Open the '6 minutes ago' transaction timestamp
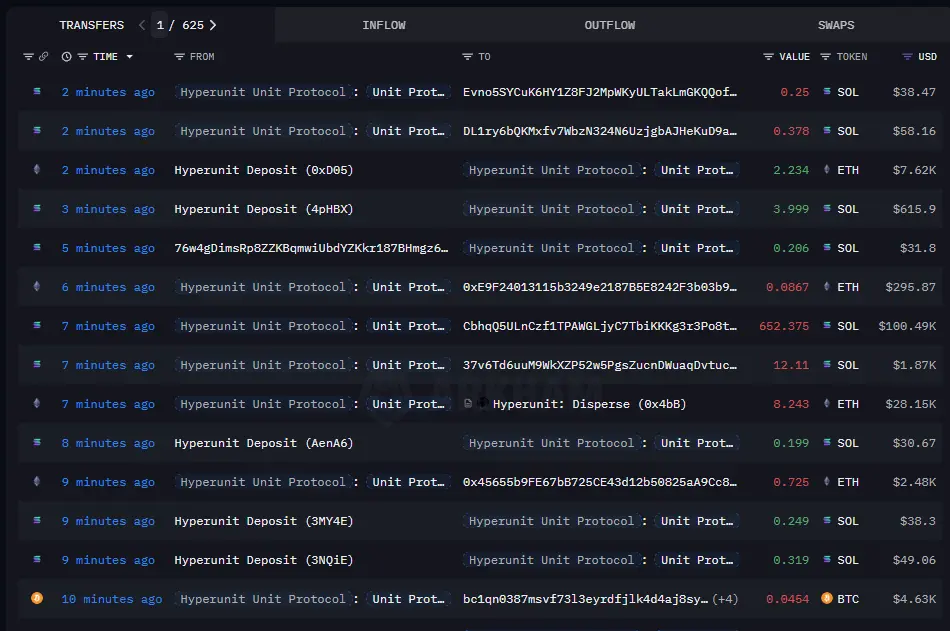The width and height of the screenshot is (950, 631). (108, 287)
